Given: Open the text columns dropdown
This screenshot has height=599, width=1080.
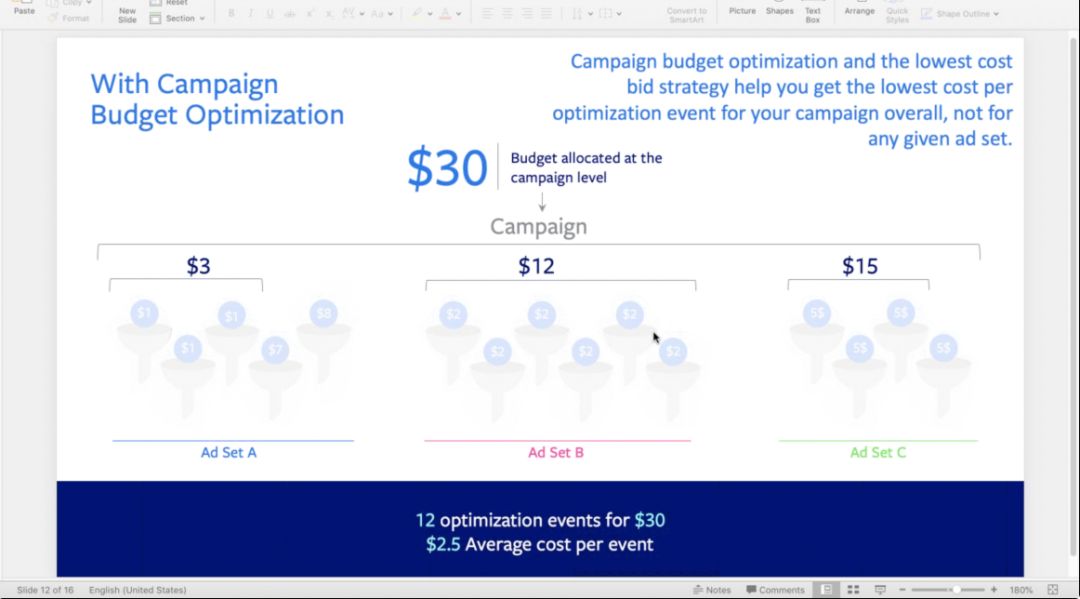Looking at the screenshot, I should pos(610,14).
